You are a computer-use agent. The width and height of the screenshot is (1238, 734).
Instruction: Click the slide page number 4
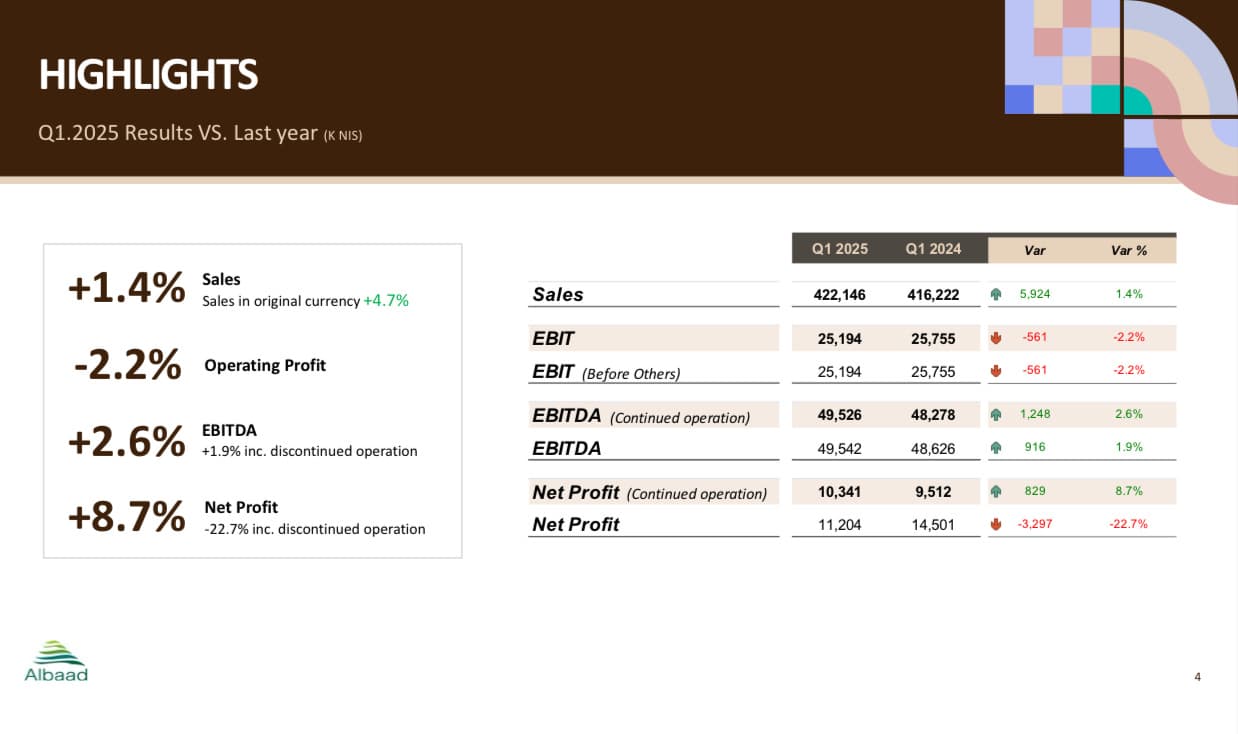(x=1197, y=677)
